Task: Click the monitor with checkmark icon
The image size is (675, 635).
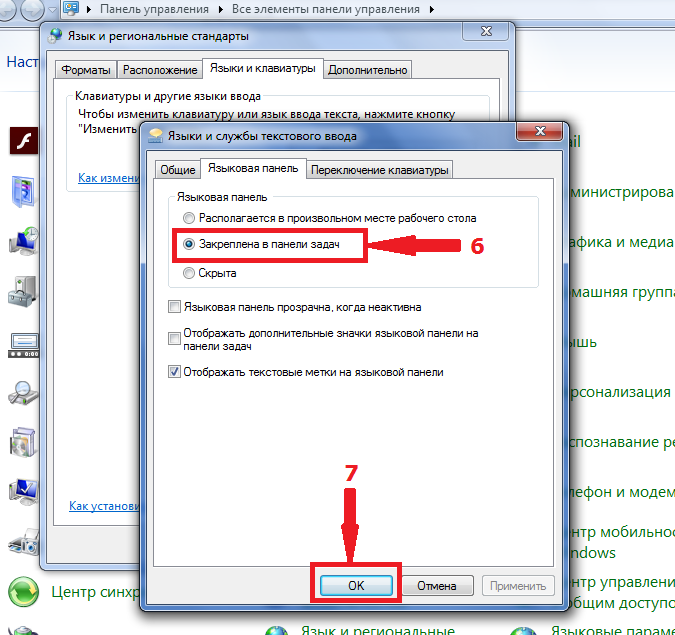Action: tap(24, 492)
